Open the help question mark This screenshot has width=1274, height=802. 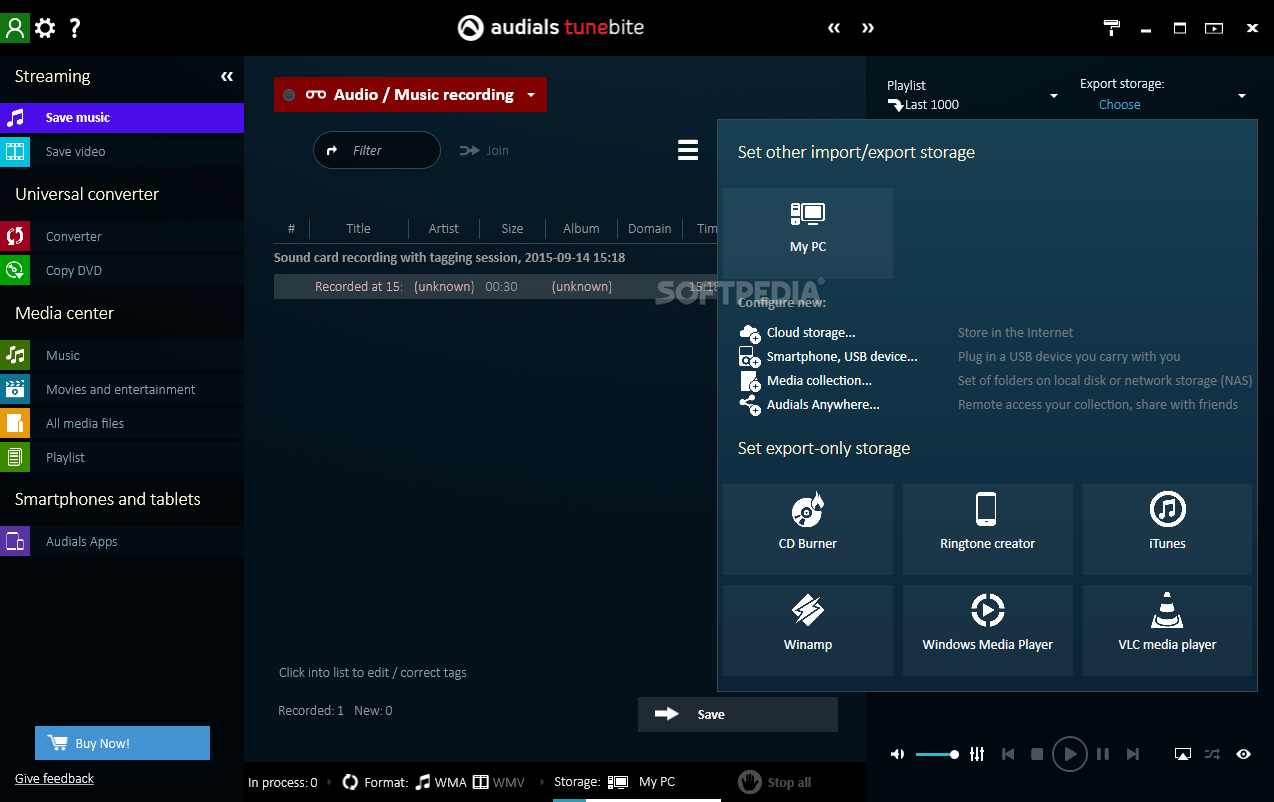[75, 28]
